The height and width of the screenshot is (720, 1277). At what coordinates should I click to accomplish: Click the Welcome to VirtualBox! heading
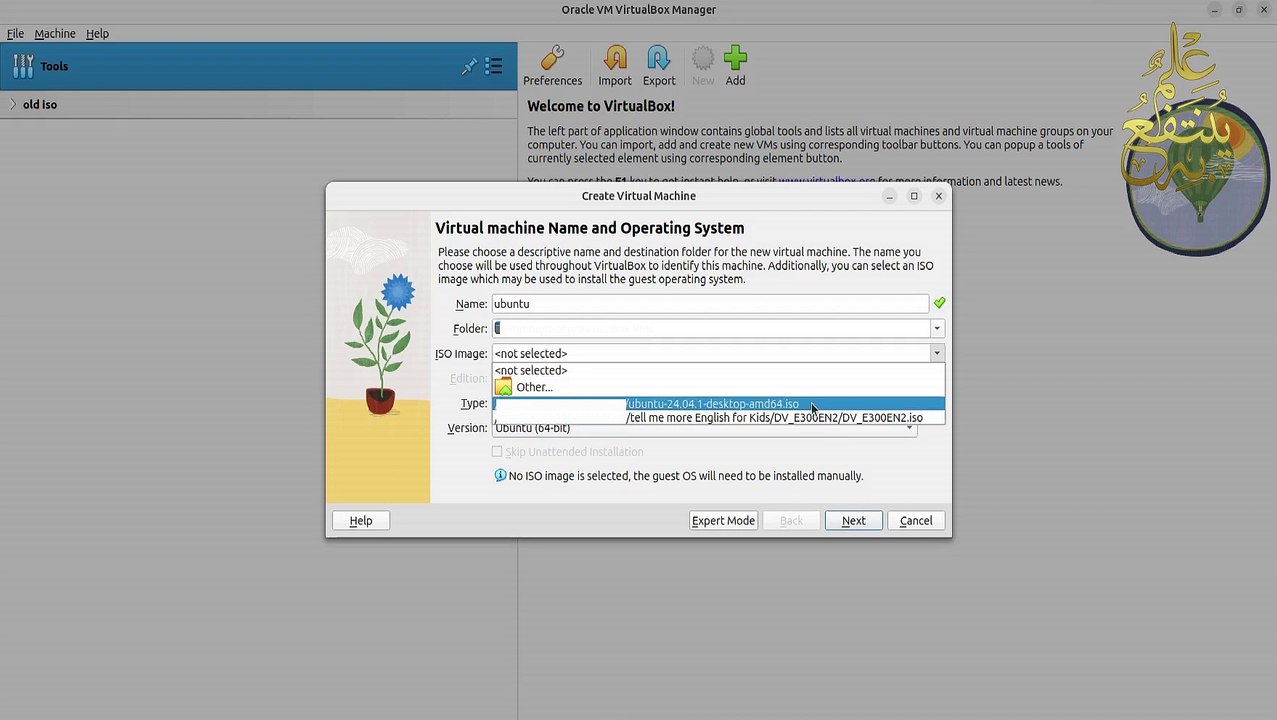pos(601,106)
